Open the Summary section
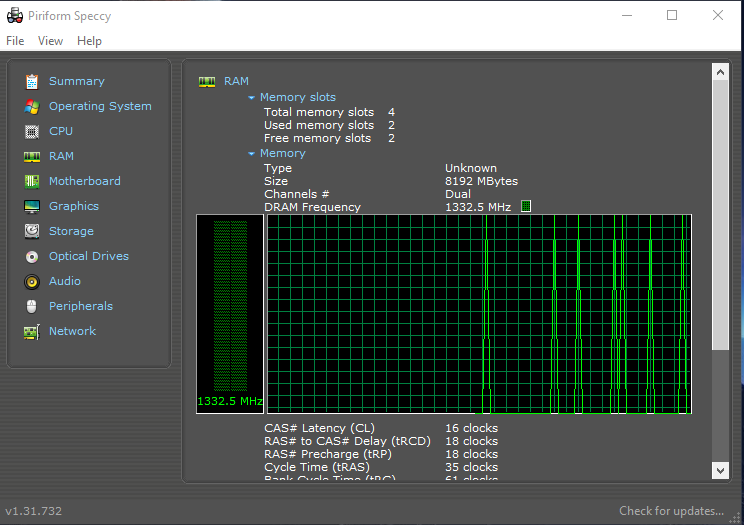This screenshot has width=744, height=525. 77,81
